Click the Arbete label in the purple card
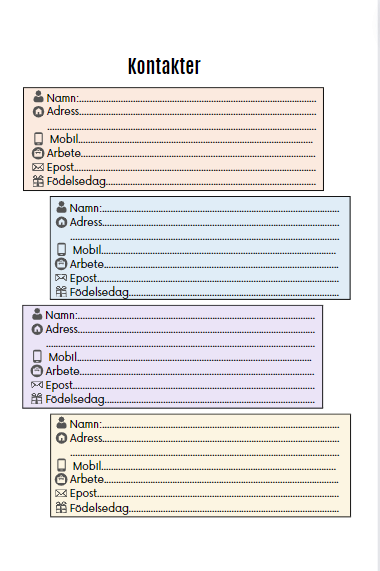 62,371
